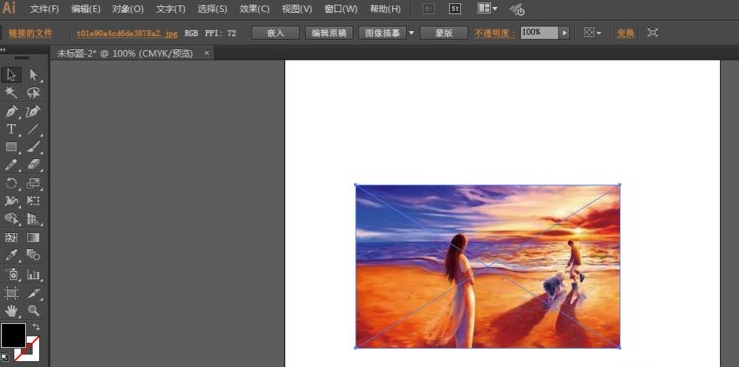Select the Gradient tool
Image resolution: width=739 pixels, height=367 pixels.
33,237
